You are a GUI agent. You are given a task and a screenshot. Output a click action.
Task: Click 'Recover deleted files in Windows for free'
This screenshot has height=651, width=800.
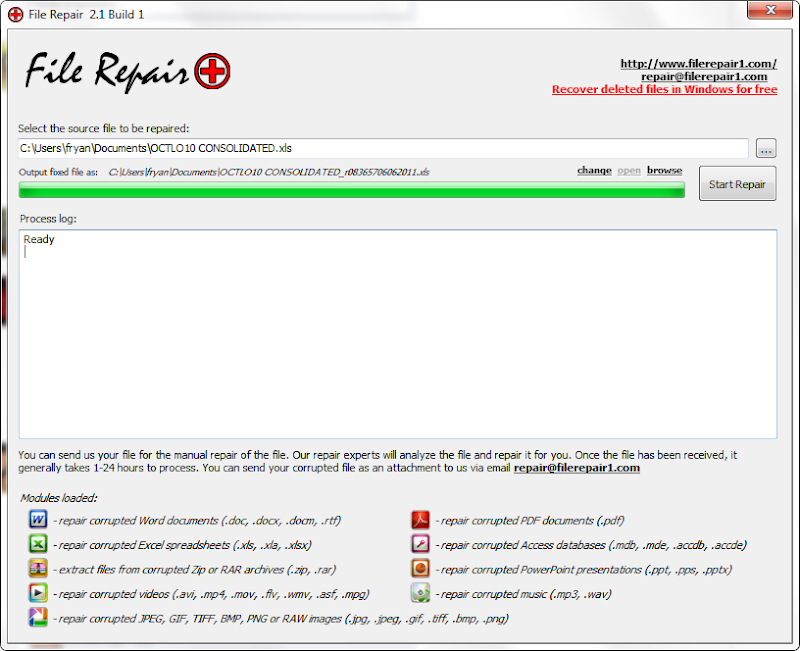click(664, 89)
